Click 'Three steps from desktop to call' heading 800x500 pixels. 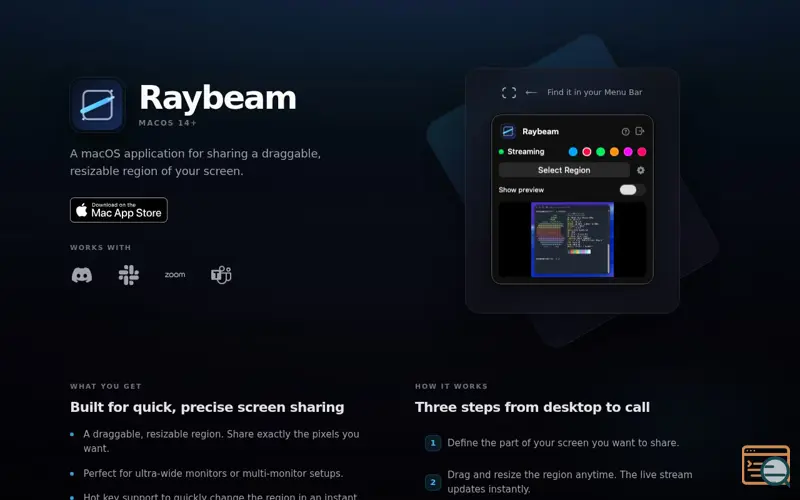point(532,407)
